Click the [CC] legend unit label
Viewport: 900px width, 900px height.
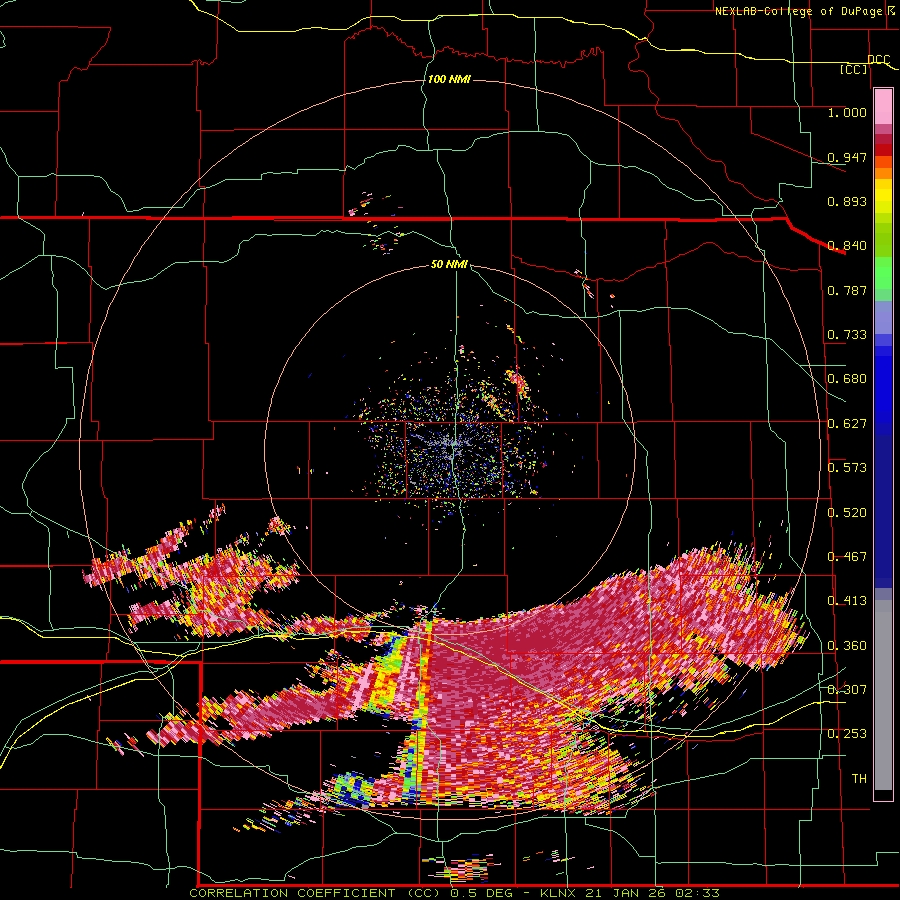tap(854, 70)
